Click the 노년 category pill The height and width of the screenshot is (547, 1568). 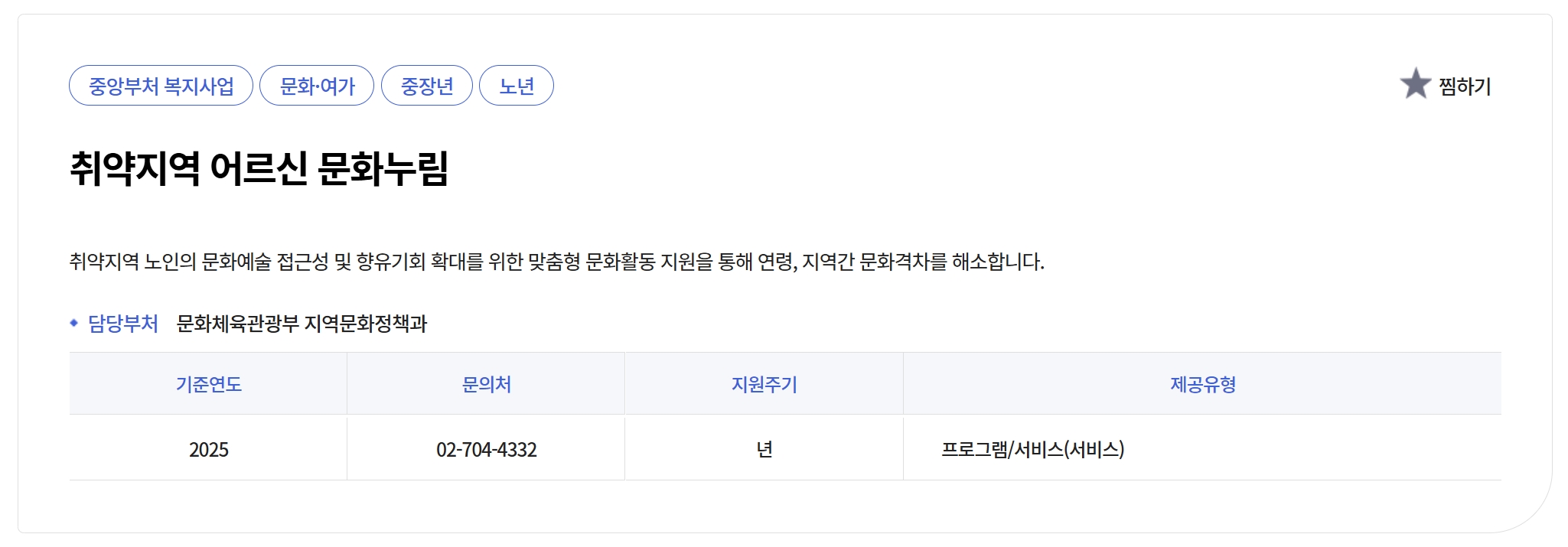[517, 86]
